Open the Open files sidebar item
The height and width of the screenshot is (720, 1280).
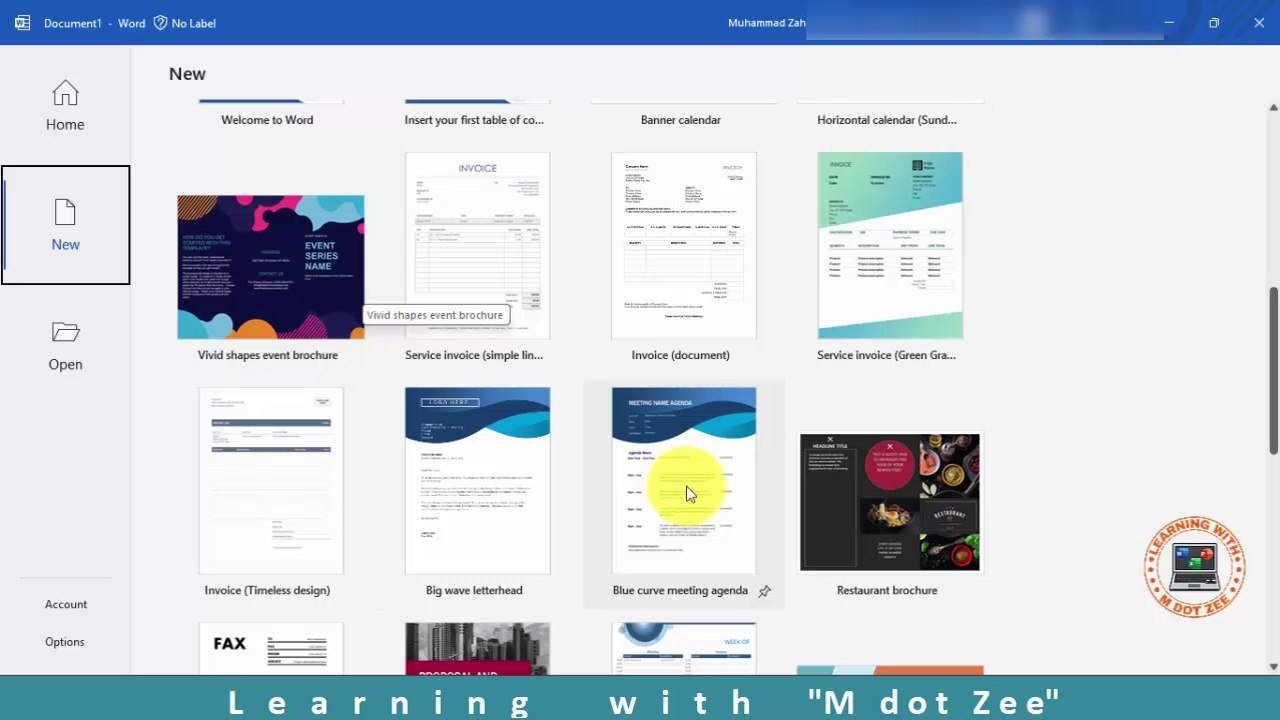point(65,346)
